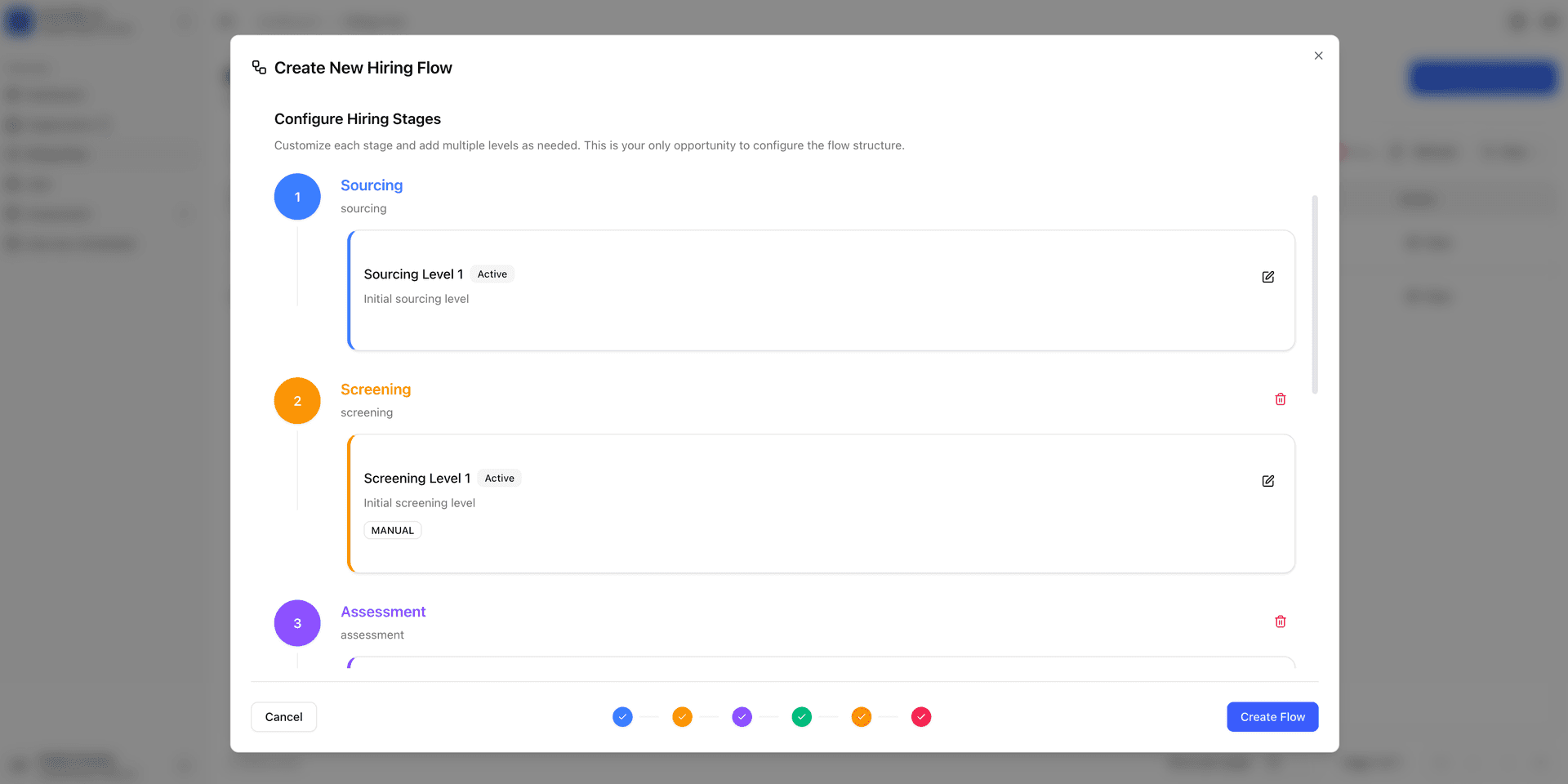The width and height of the screenshot is (1568, 784).
Task: Click the red final step checkmark indicator
Action: [921, 717]
